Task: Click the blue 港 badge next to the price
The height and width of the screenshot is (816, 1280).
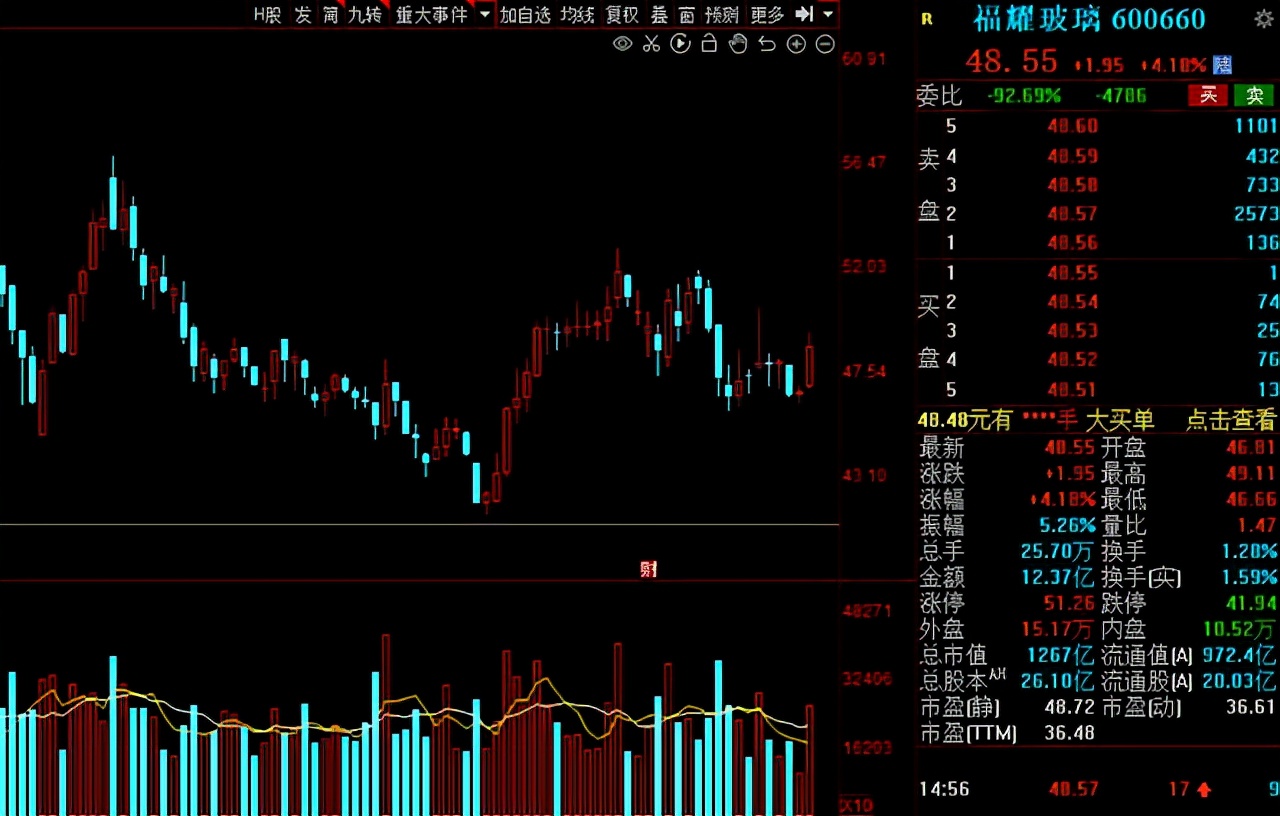Action: coord(1222,65)
